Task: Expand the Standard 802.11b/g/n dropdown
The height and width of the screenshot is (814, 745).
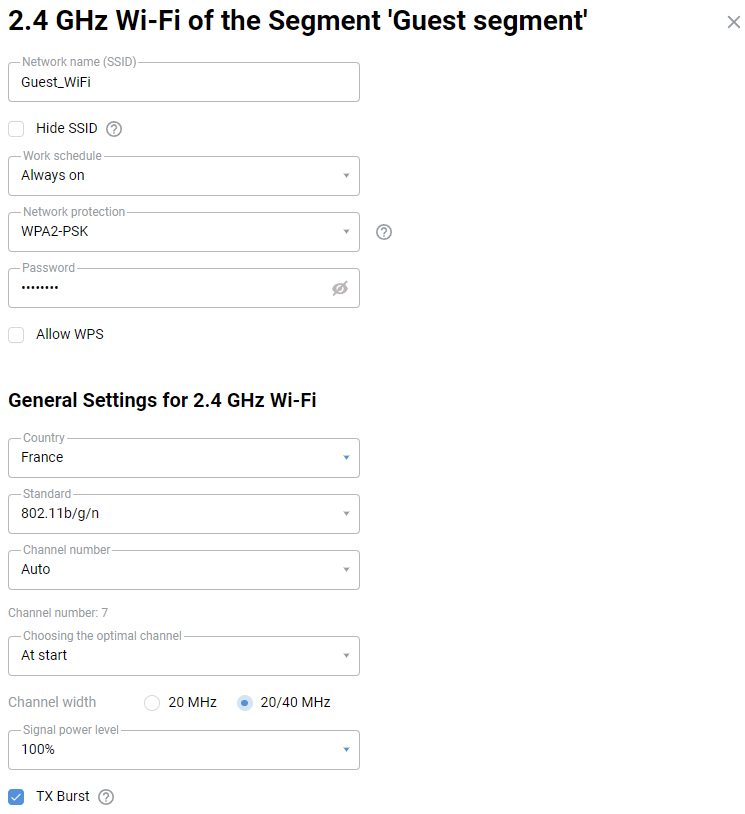Action: click(x=184, y=514)
